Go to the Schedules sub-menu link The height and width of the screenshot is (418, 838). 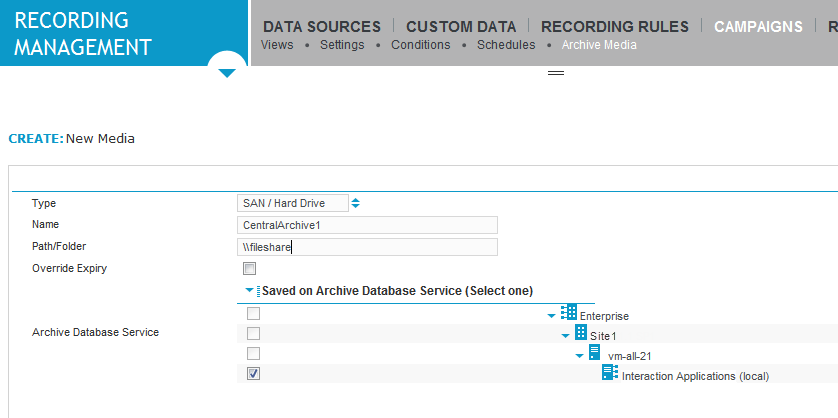tap(506, 45)
